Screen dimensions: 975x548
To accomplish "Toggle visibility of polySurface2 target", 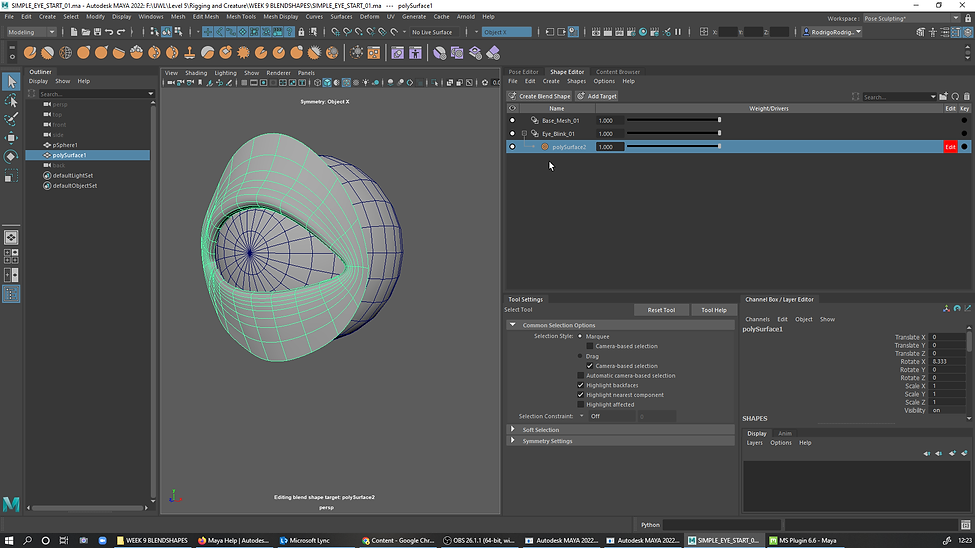I will coord(512,147).
